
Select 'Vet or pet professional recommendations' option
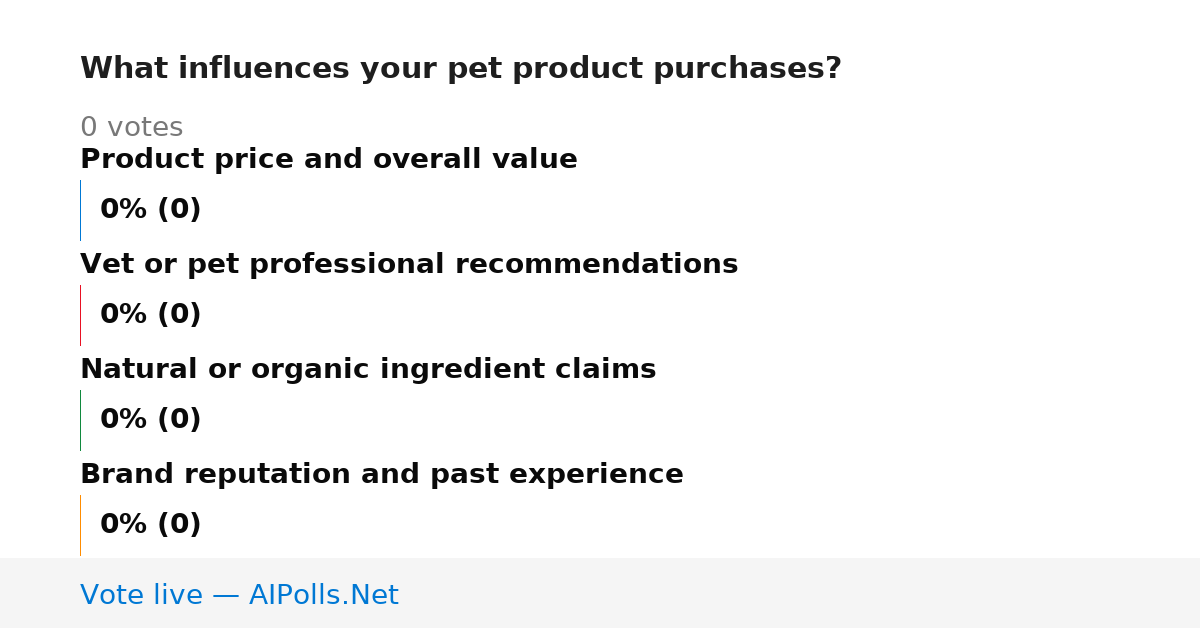click(409, 265)
